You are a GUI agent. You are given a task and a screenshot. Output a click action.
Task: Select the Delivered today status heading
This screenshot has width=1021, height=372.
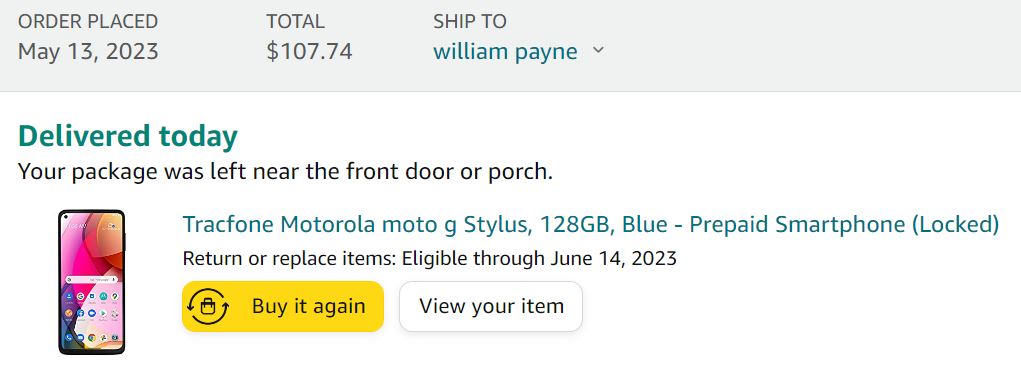(128, 137)
